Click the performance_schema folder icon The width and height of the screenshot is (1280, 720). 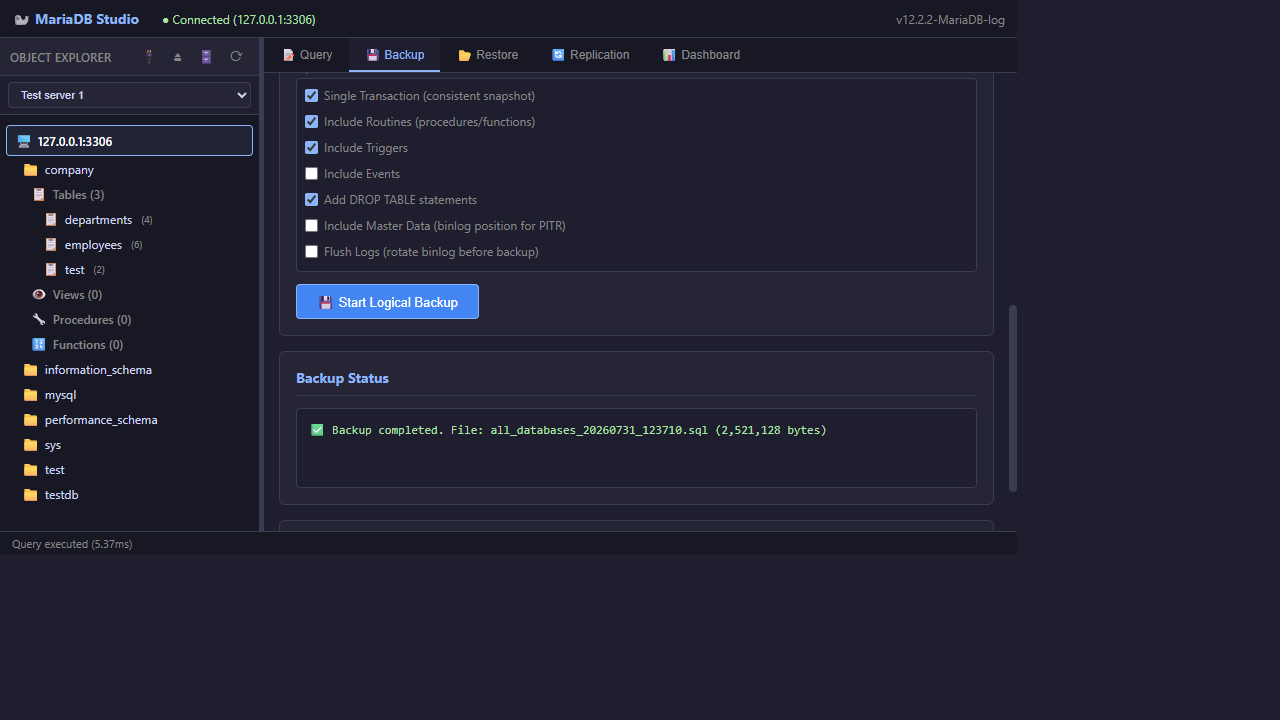(31, 420)
